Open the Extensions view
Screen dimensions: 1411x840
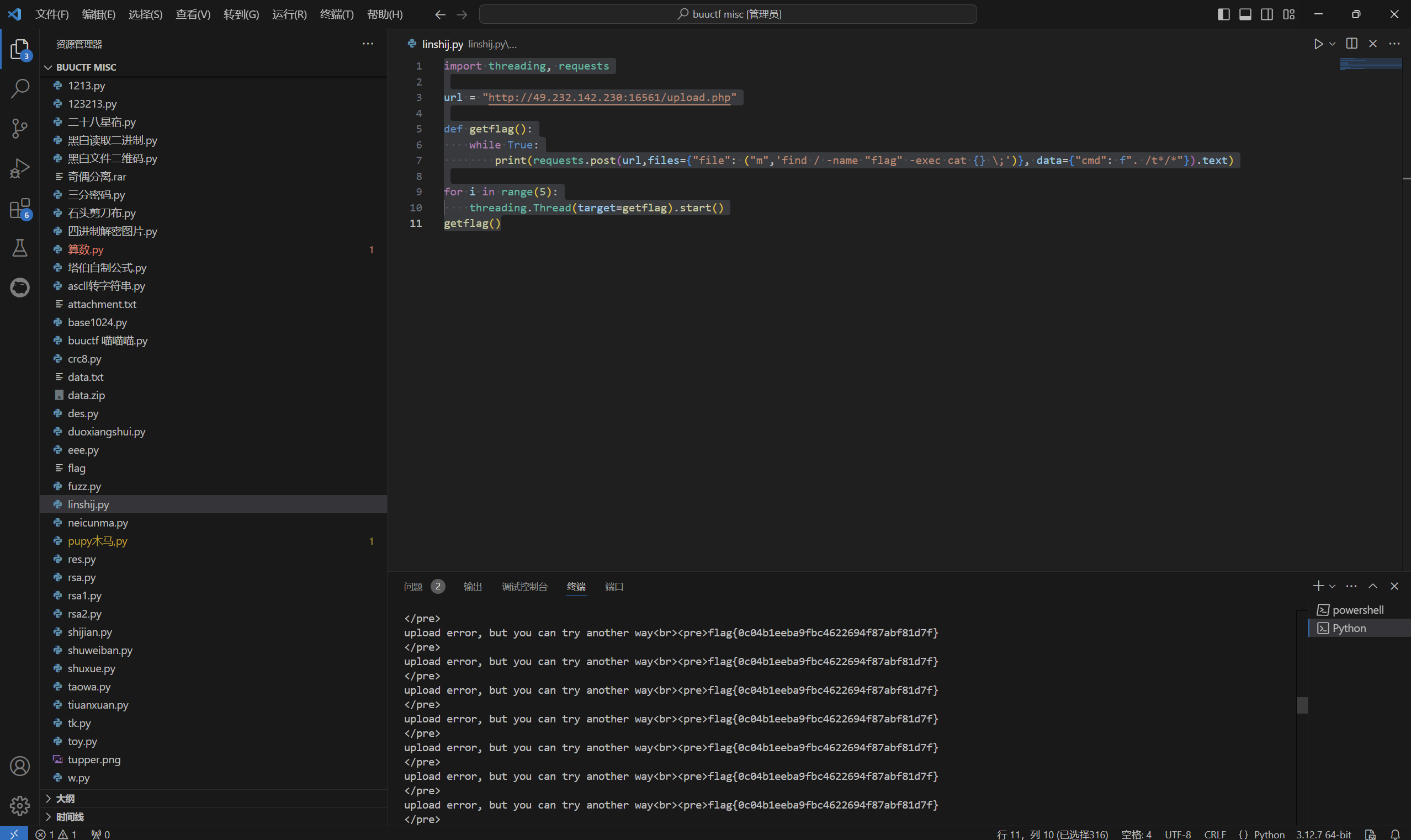pos(20,208)
